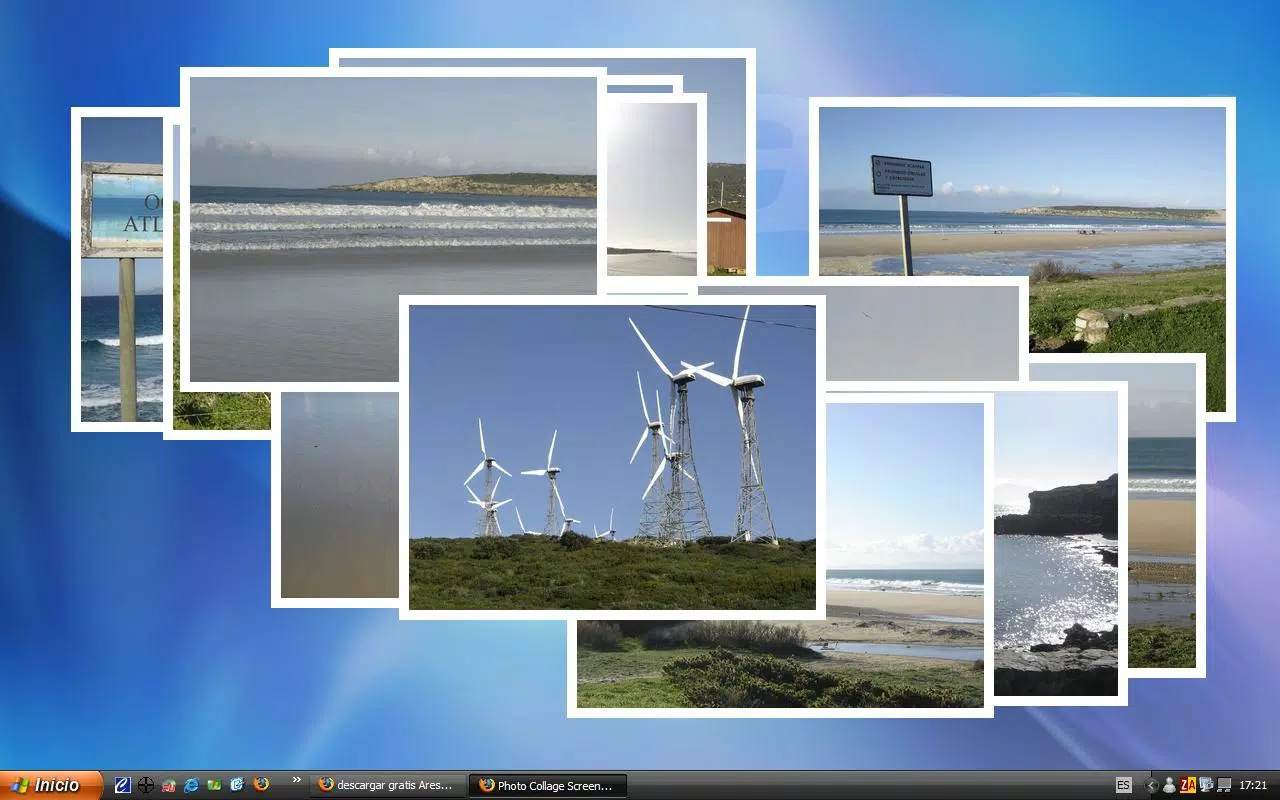Open the Inicio start menu
Screen dimensions: 1280x800
tap(50, 785)
